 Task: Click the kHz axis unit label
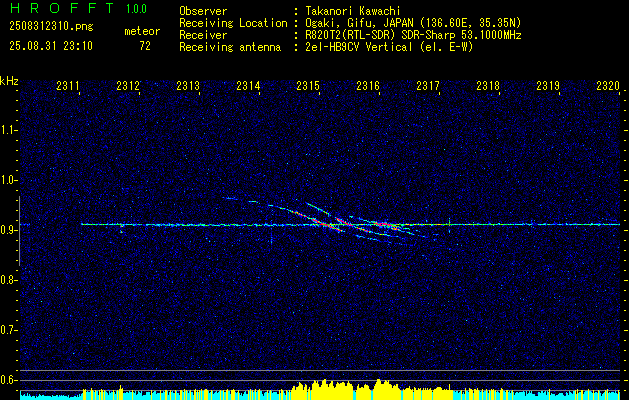point(9,81)
